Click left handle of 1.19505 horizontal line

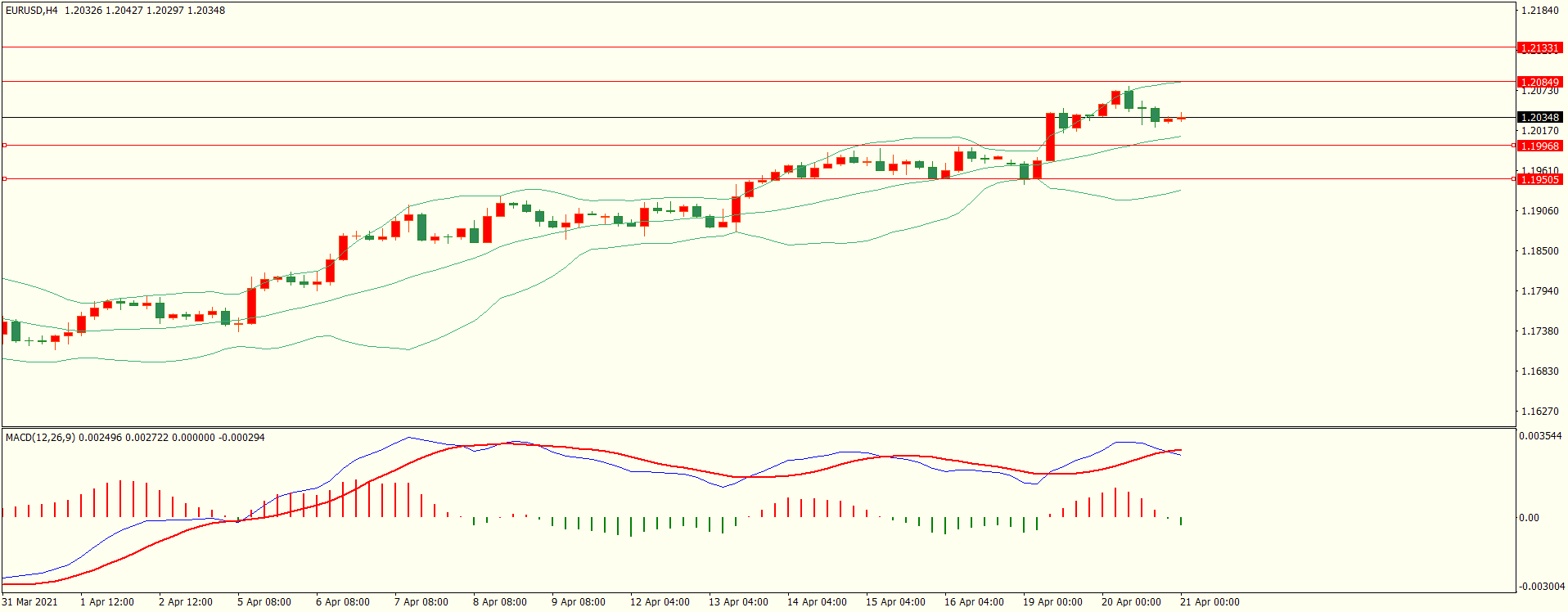4,178
